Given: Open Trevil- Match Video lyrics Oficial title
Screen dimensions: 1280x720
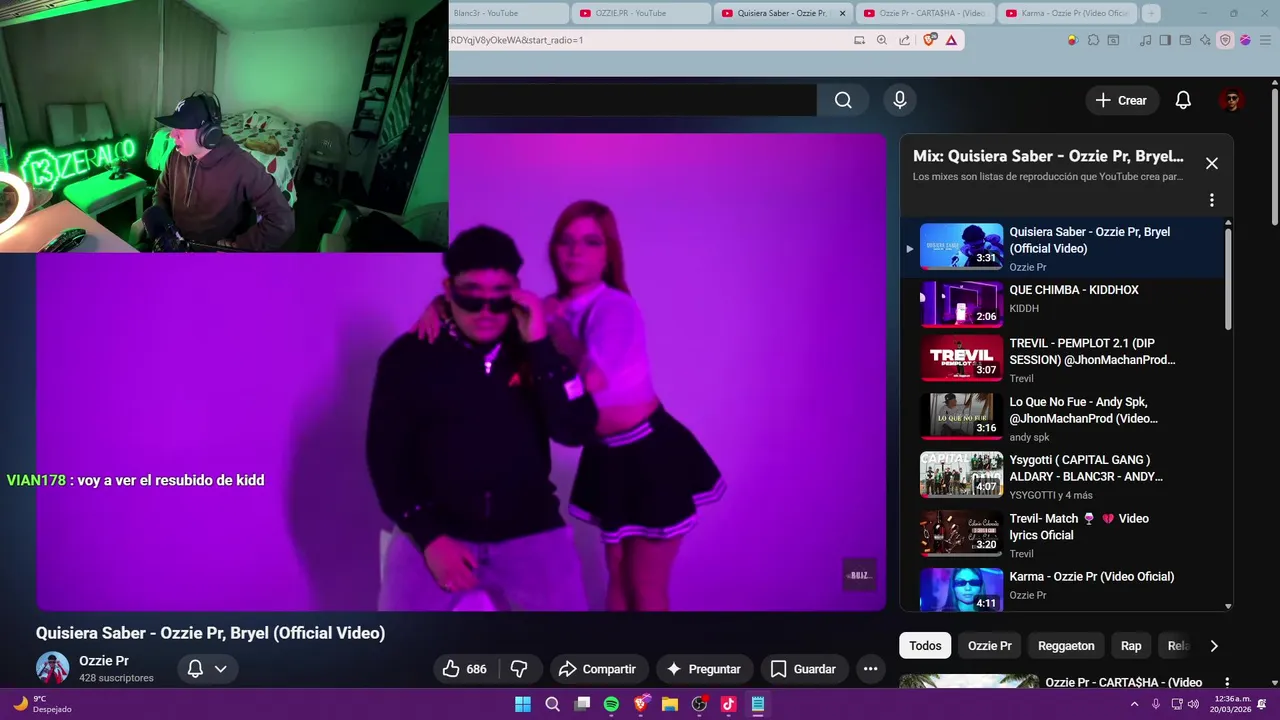Looking at the screenshot, I should [x=1079, y=527].
